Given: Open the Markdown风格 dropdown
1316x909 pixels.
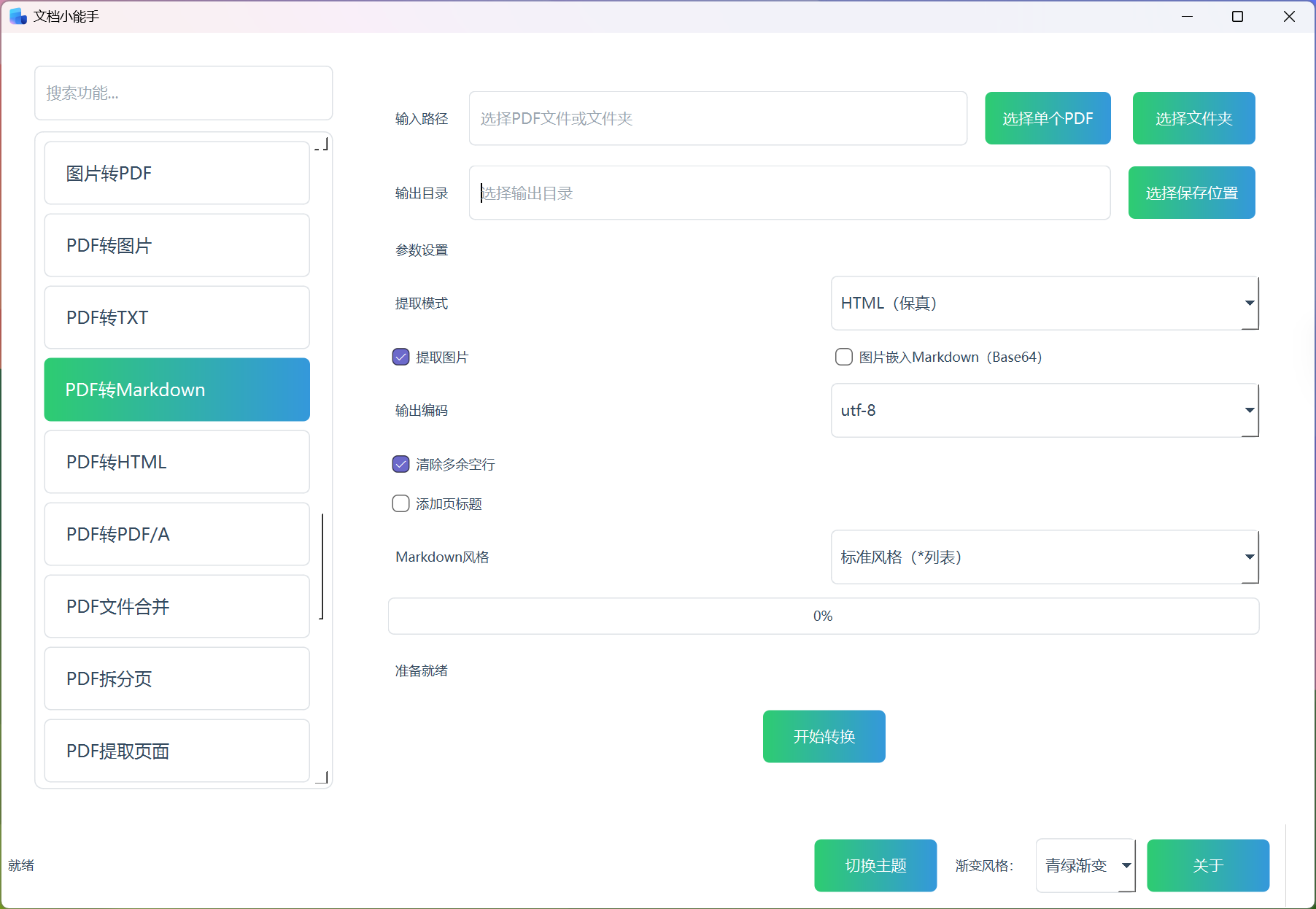Looking at the screenshot, I should coord(1044,557).
